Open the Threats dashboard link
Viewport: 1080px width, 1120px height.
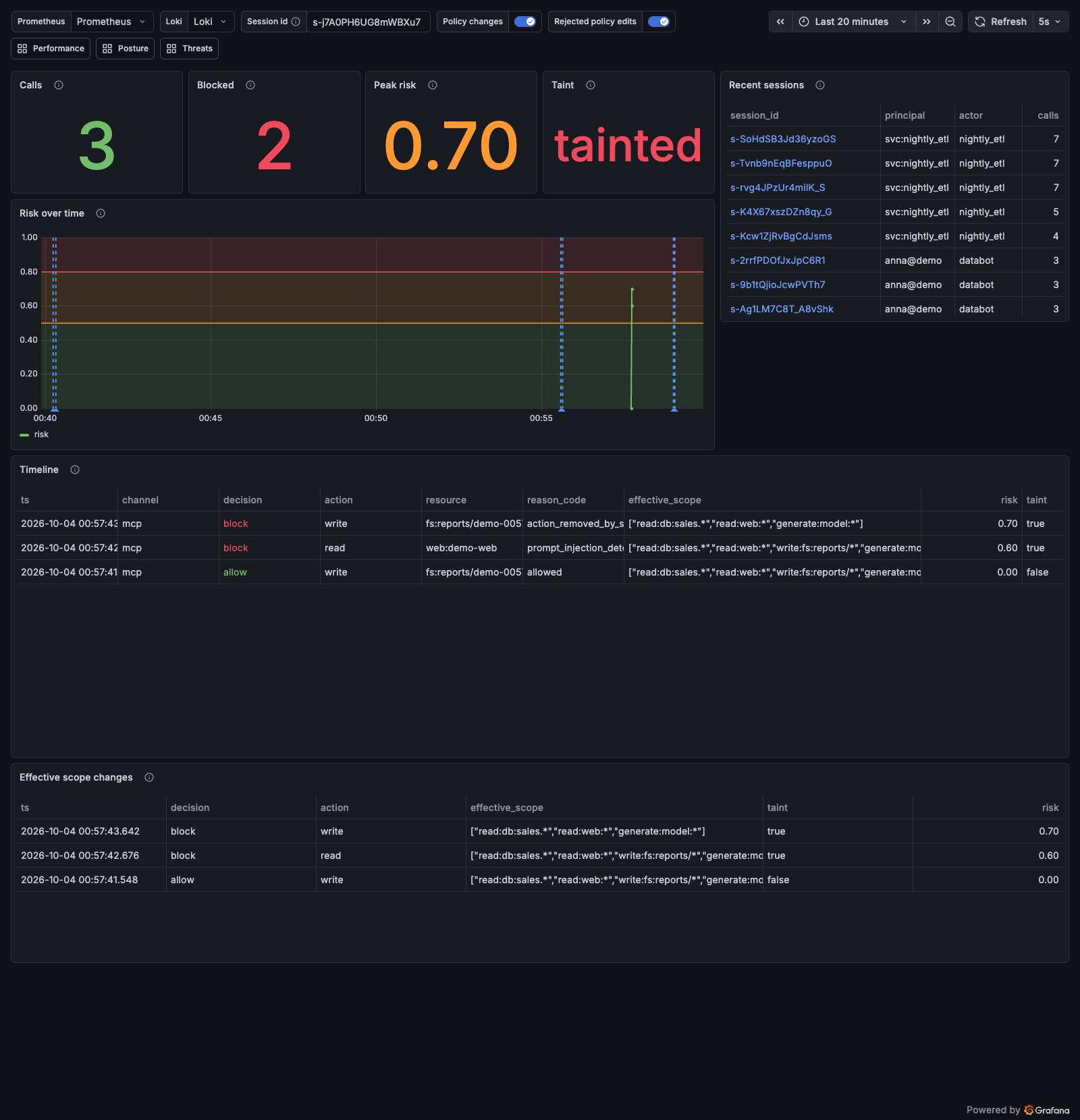[x=189, y=49]
